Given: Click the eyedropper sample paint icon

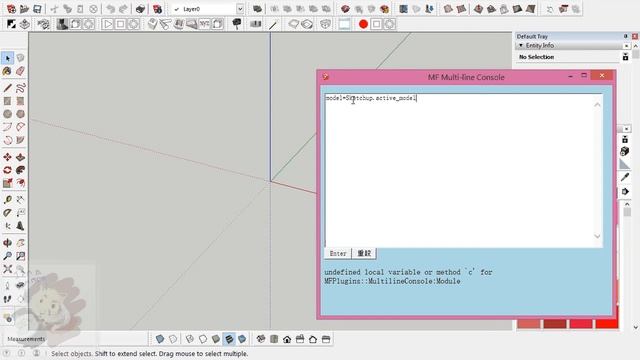Looking at the screenshot, I should [625, 177].
